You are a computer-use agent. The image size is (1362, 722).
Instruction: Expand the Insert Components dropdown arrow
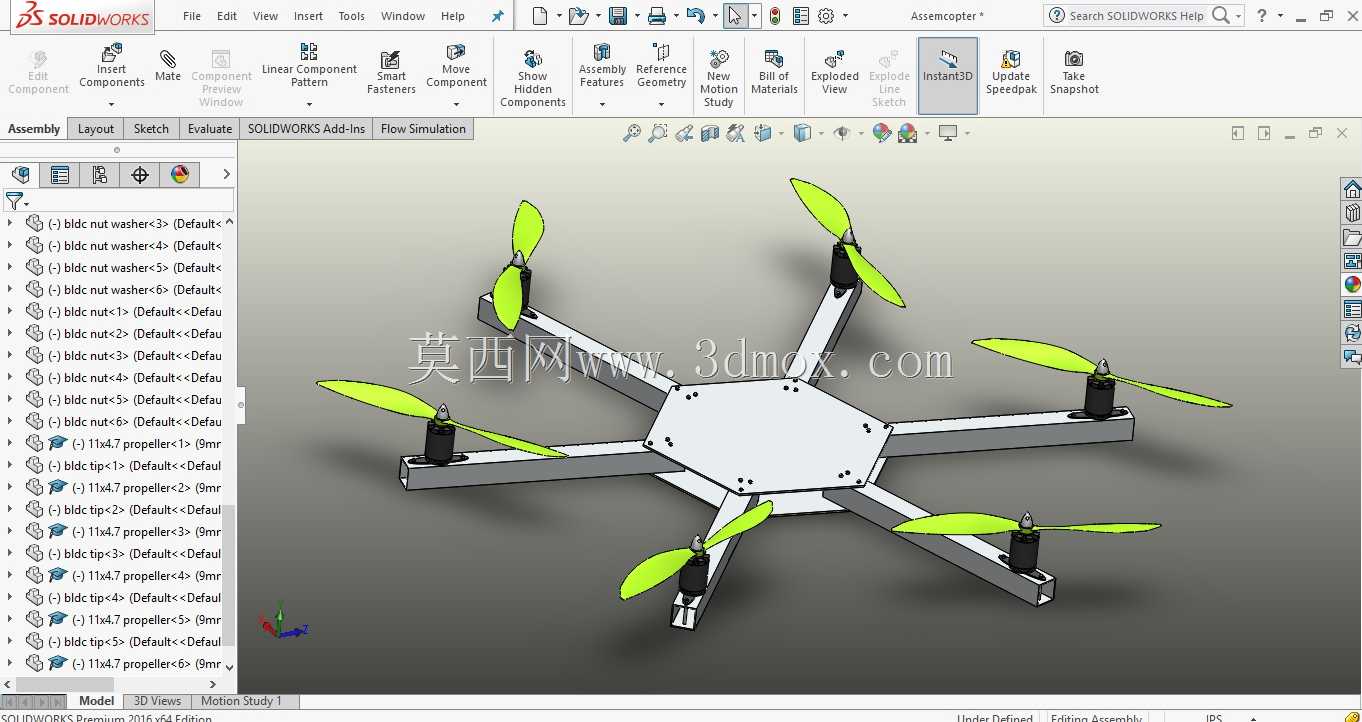click(x=112, y=104)
